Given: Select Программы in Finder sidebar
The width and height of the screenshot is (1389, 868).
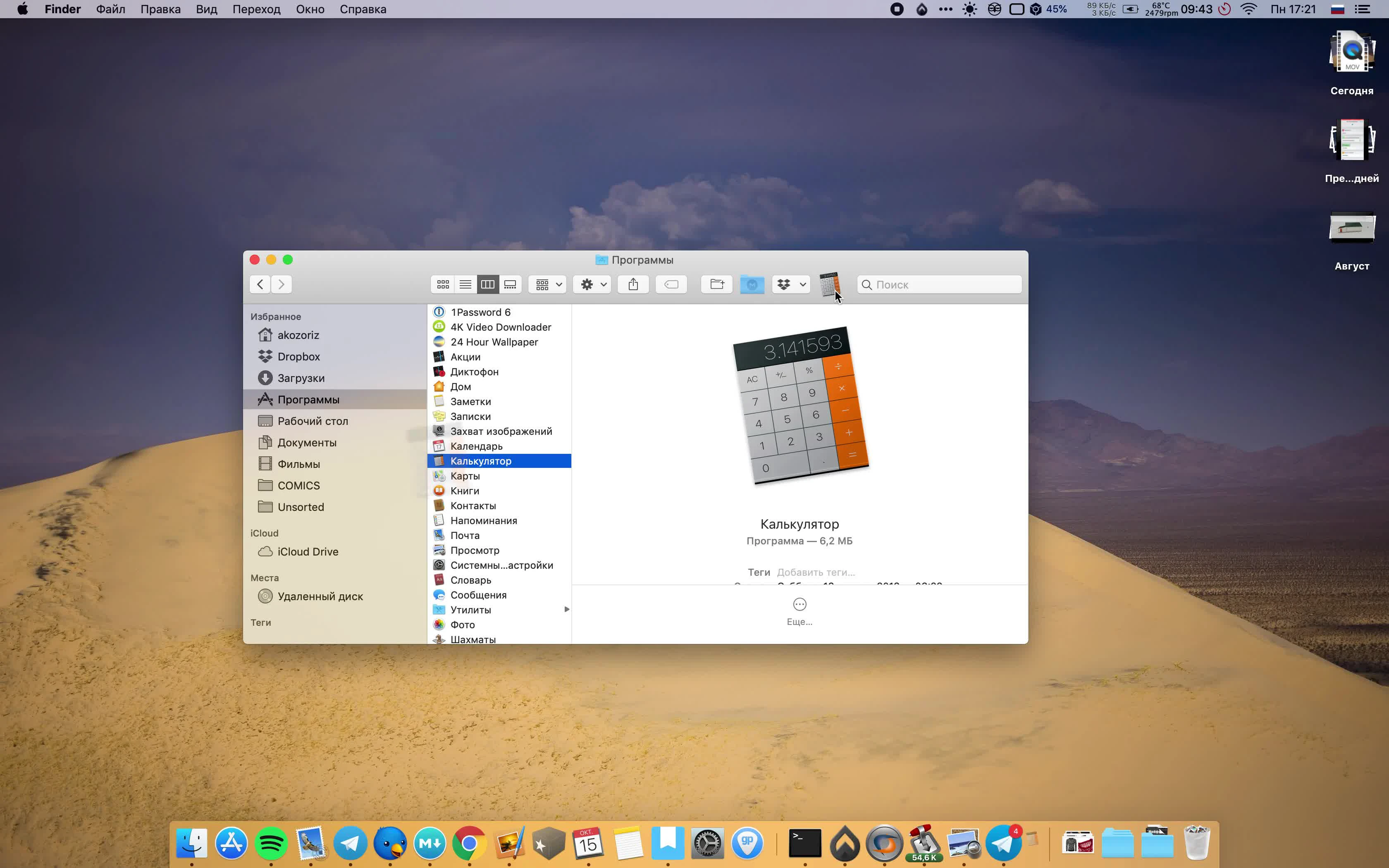Looking at the screenshot, I should click(x=308, y=399).
